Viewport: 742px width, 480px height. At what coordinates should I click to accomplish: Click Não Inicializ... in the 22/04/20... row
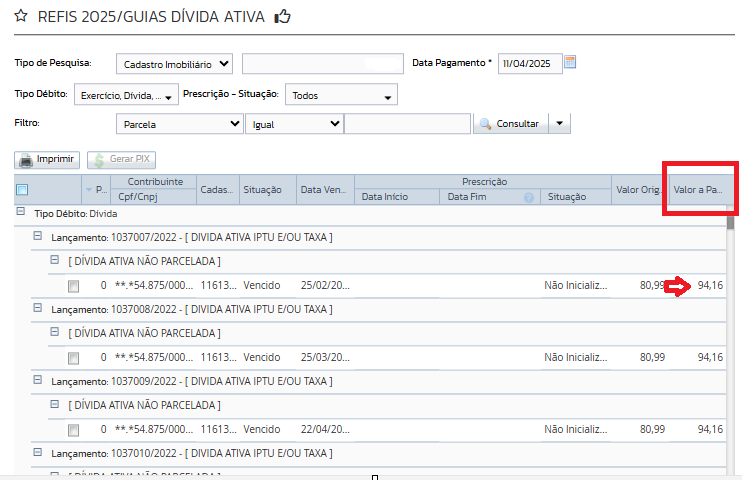pyautogui.click(x=575, y=429)
